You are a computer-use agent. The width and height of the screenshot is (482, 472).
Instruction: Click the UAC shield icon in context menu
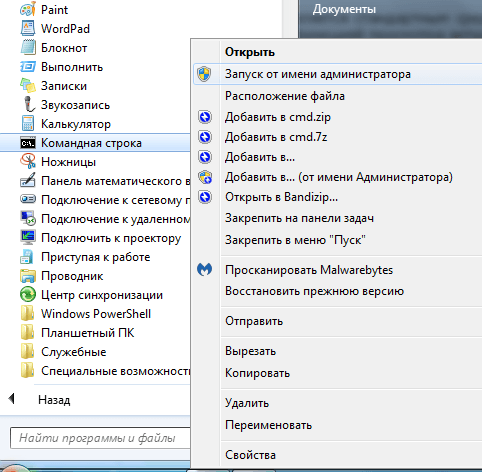tap(204, 74)
